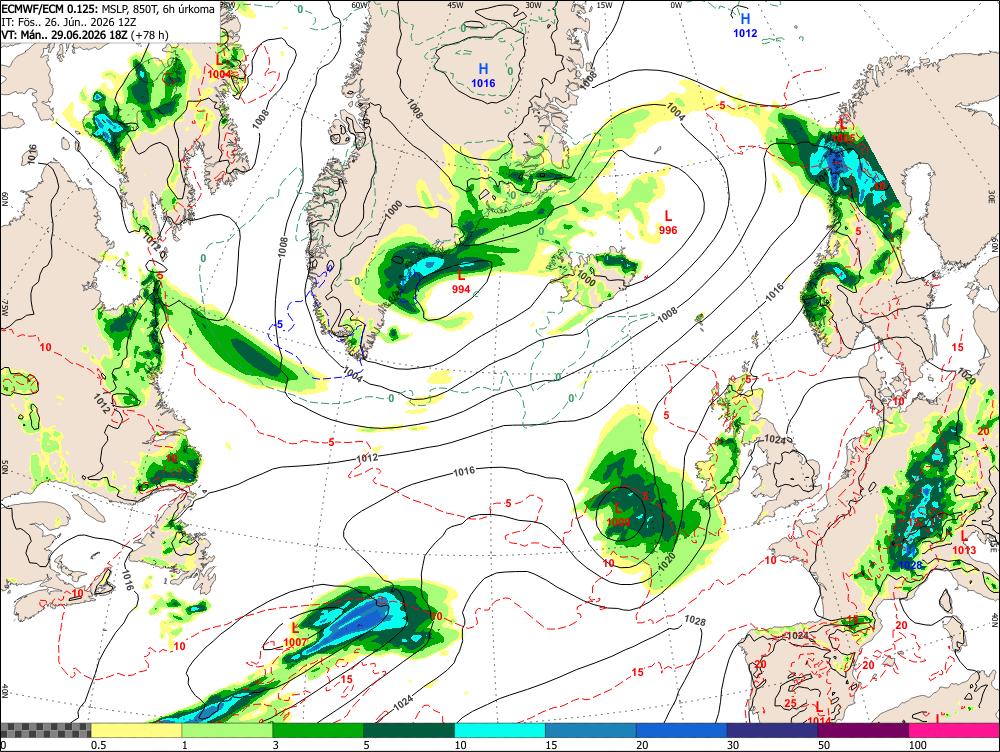Click the L 1007 low in the Atlantic
The width and height of the screenshot is (1000, 752).
click(x=295, y=635)
